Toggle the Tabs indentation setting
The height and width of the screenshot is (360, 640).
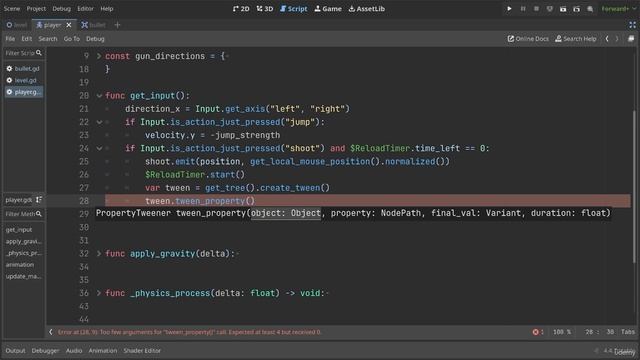pos(628,332)
